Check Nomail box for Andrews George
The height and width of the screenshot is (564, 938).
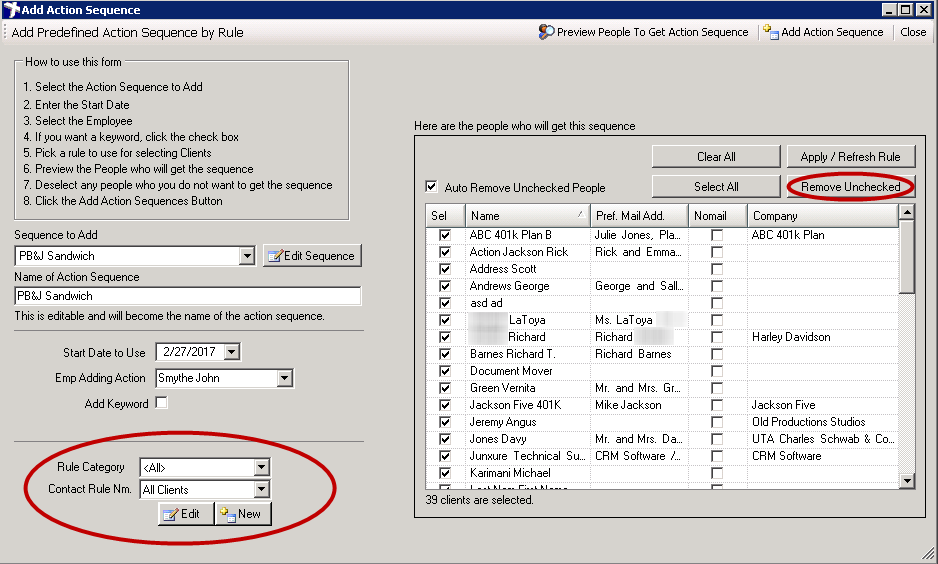pyautogui.click(x=717, y=286)
